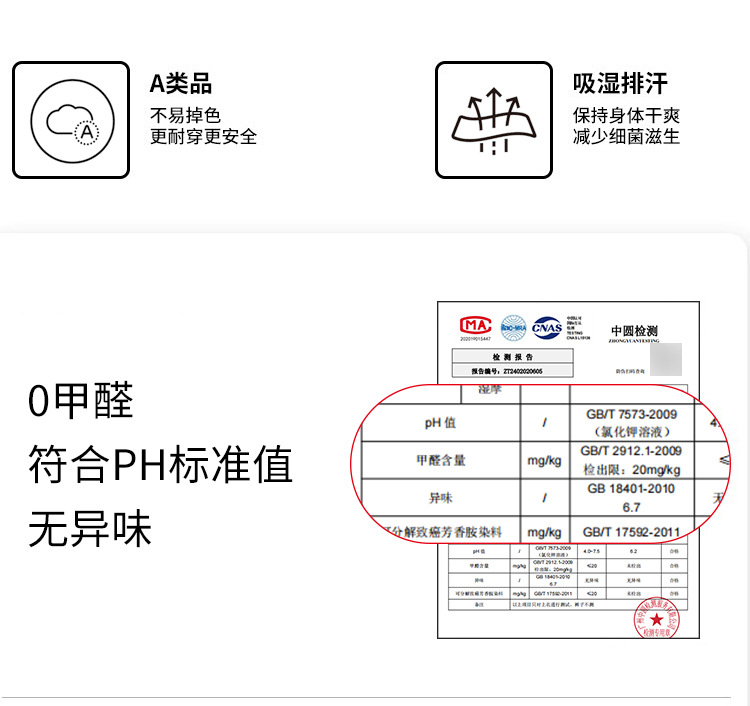Click the blue CNAS logo
The image size is (750, 706).
tap(547, 328)
